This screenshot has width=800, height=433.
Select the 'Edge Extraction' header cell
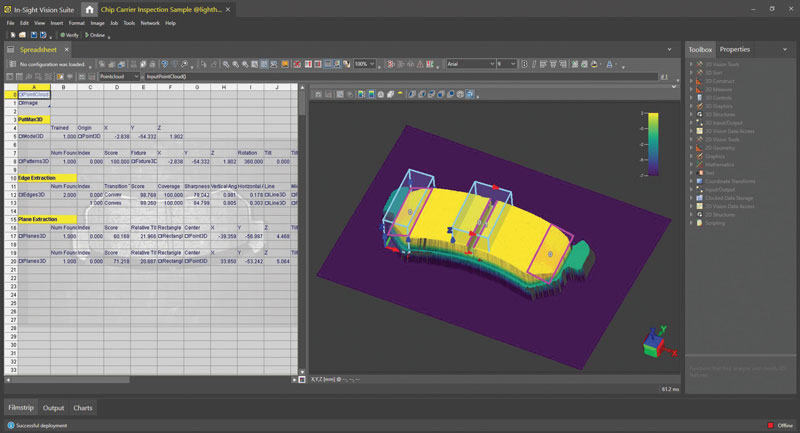47,178
